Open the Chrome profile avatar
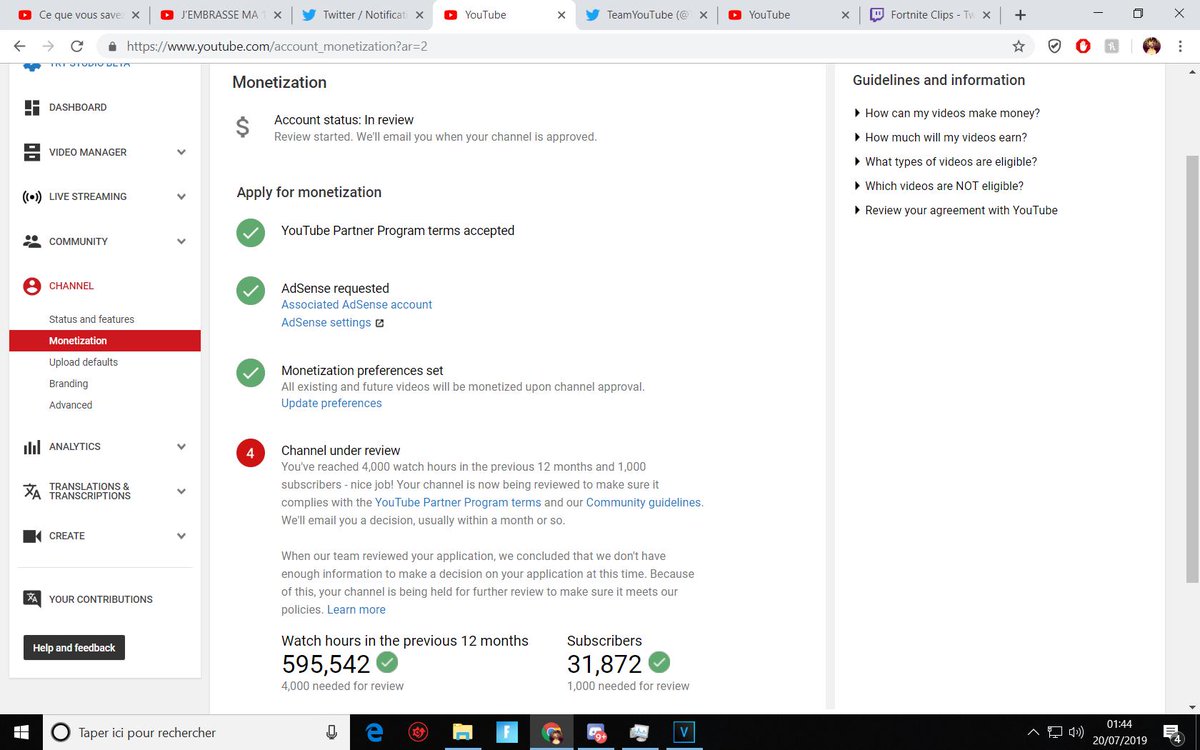The image size is (1200, 750). (1151, 46)
